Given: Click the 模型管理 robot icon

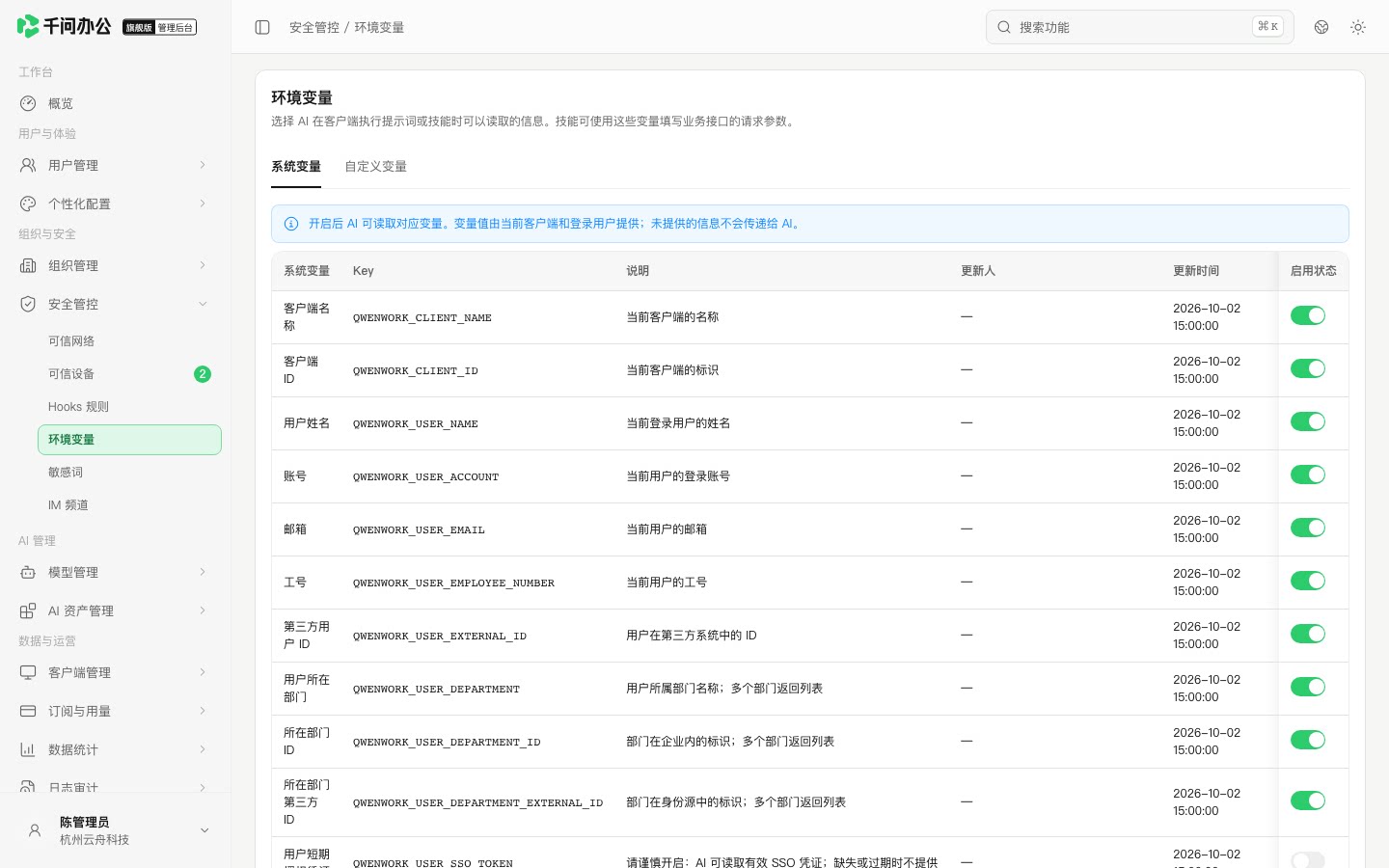Looking at the screenshot, I should tap(28, 572).
